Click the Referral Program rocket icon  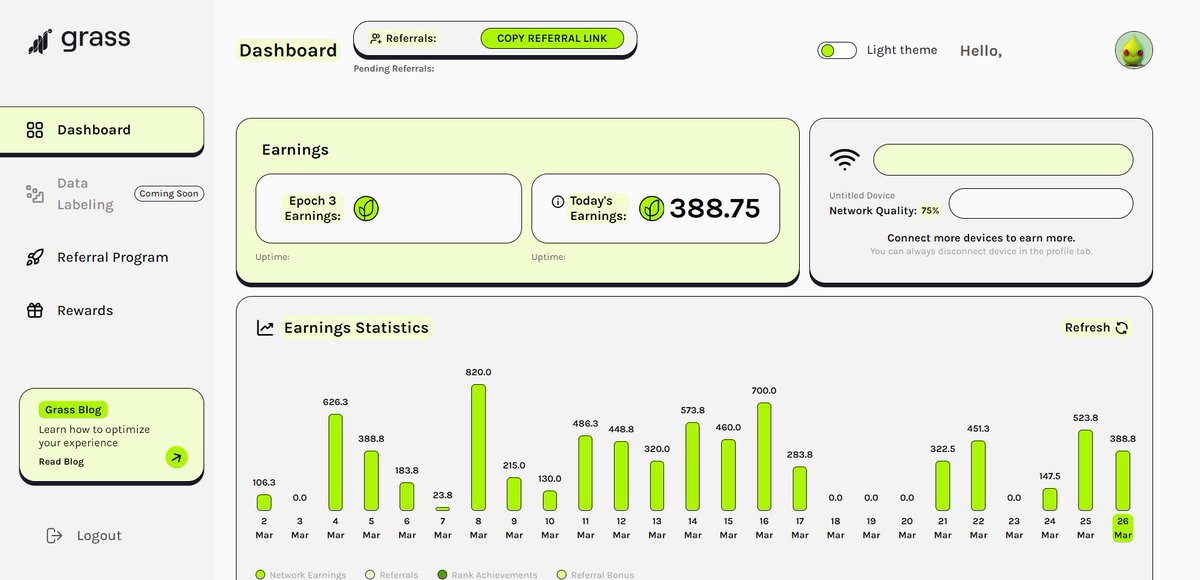pyautogui.click(x=35, y=257)
